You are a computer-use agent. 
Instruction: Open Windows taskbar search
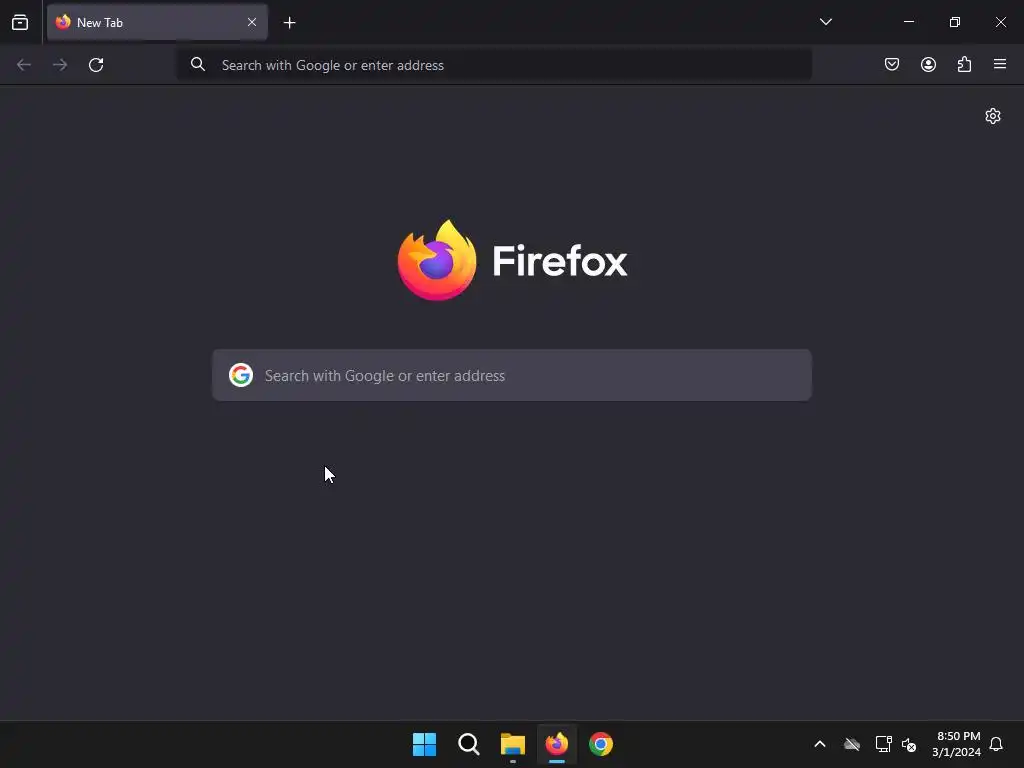[x=469, y=744]
